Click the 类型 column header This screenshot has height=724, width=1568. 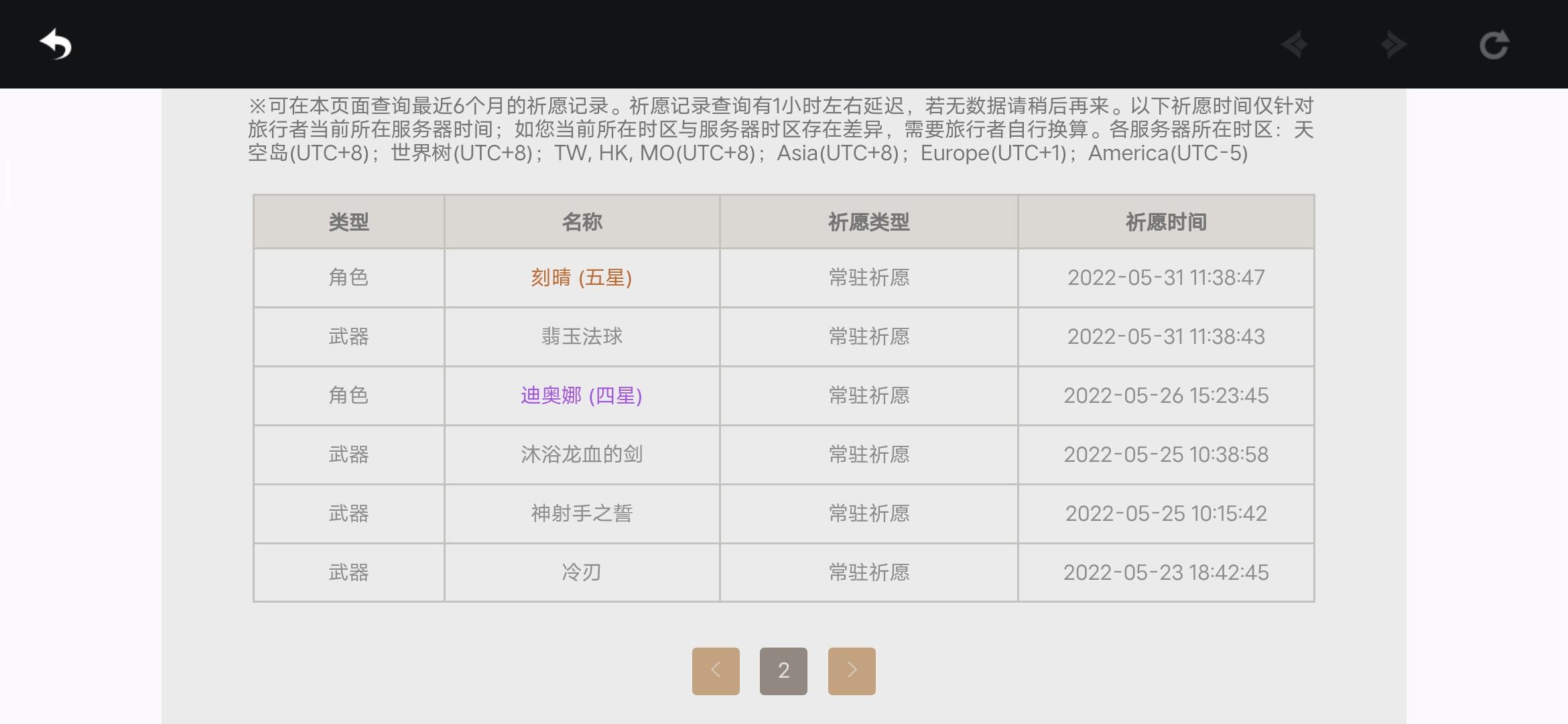(x=348, y=222)
